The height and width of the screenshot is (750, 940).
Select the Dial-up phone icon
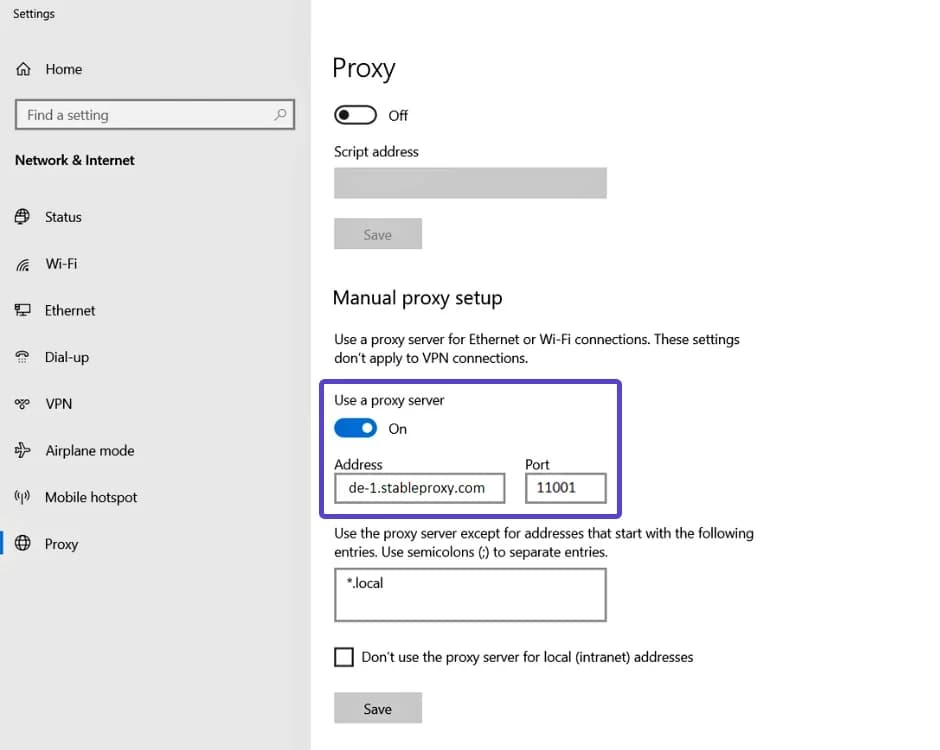coord(22,357)
